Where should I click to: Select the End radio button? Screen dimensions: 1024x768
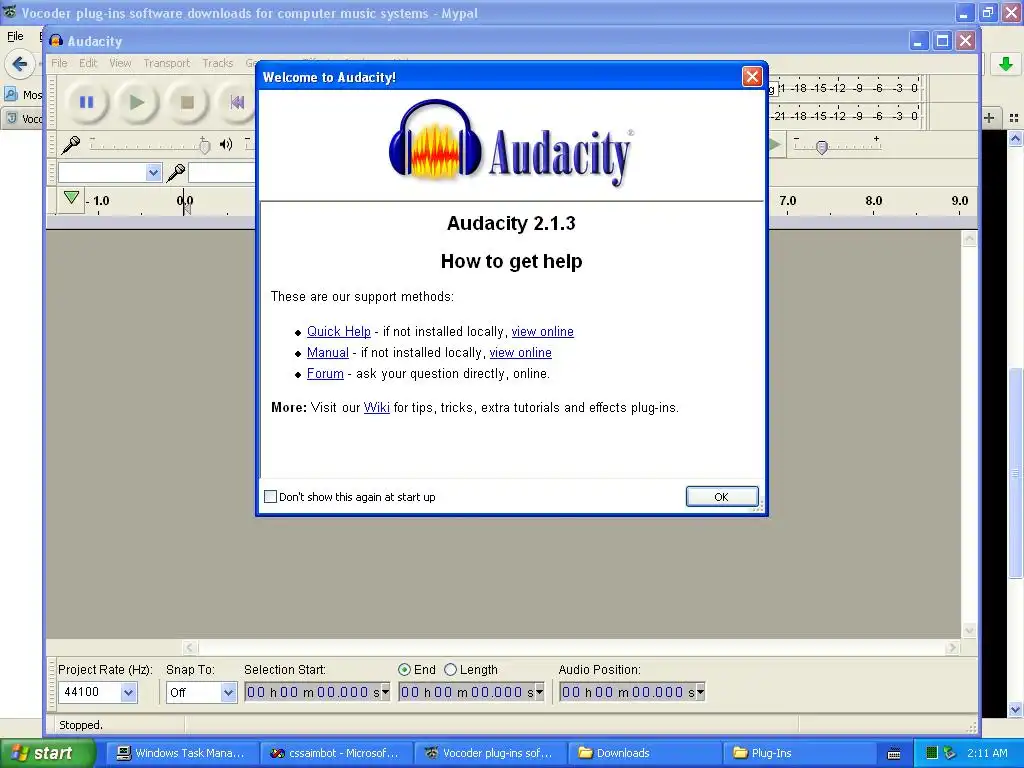[x=404, y=669]
